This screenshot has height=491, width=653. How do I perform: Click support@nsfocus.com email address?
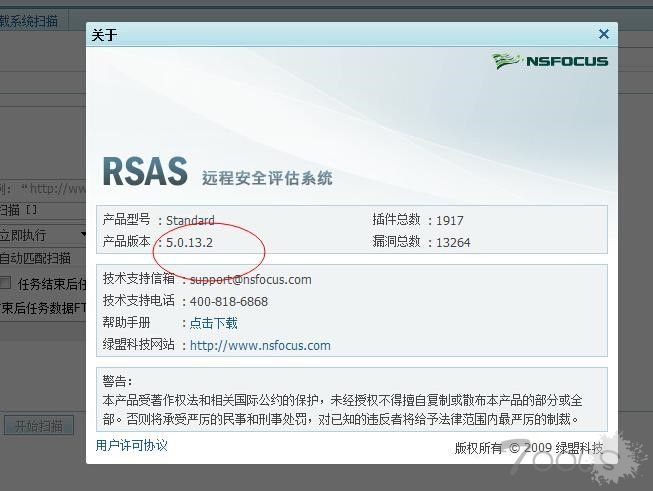[250, 279]
